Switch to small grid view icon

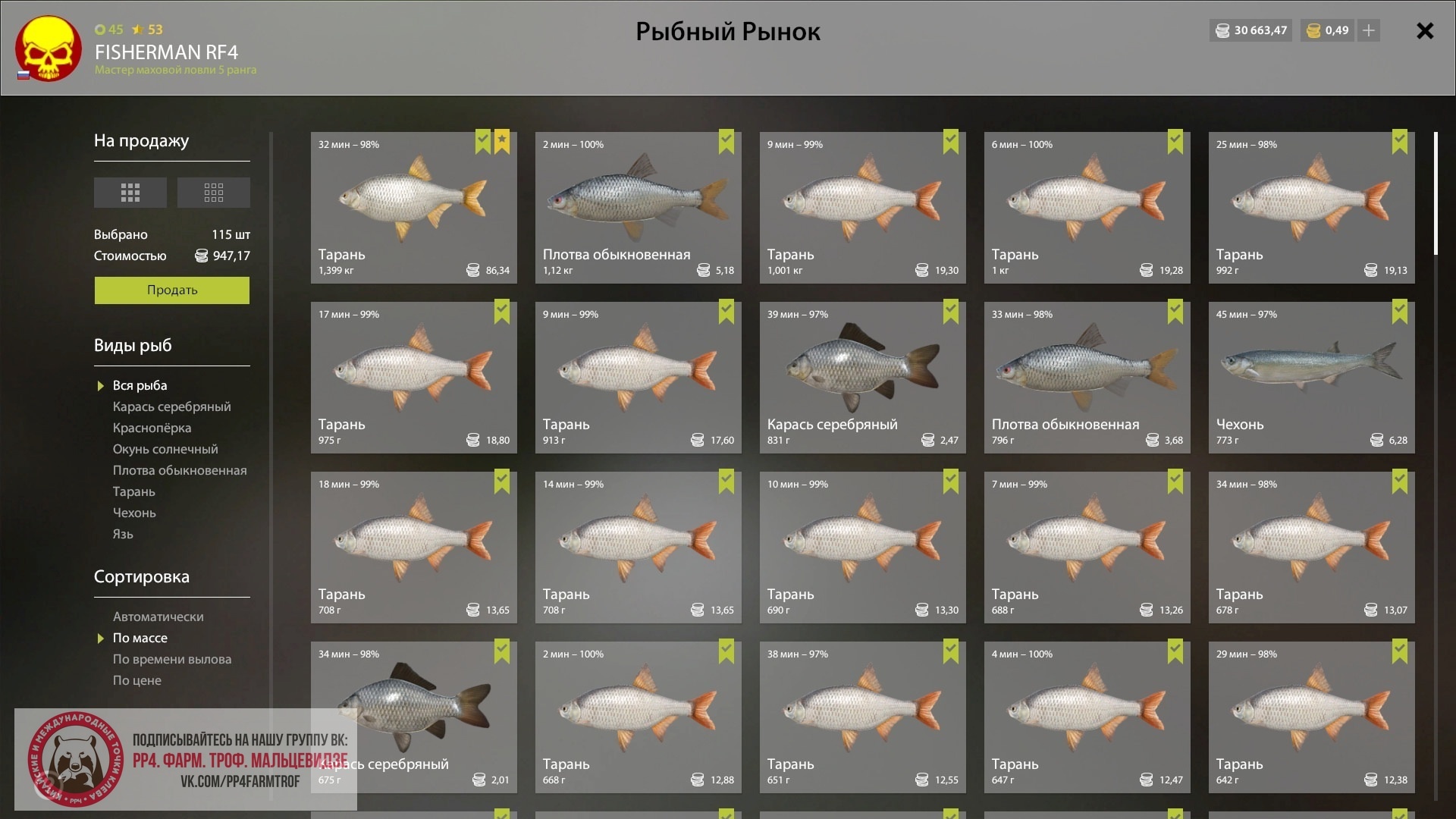[214, 193]
